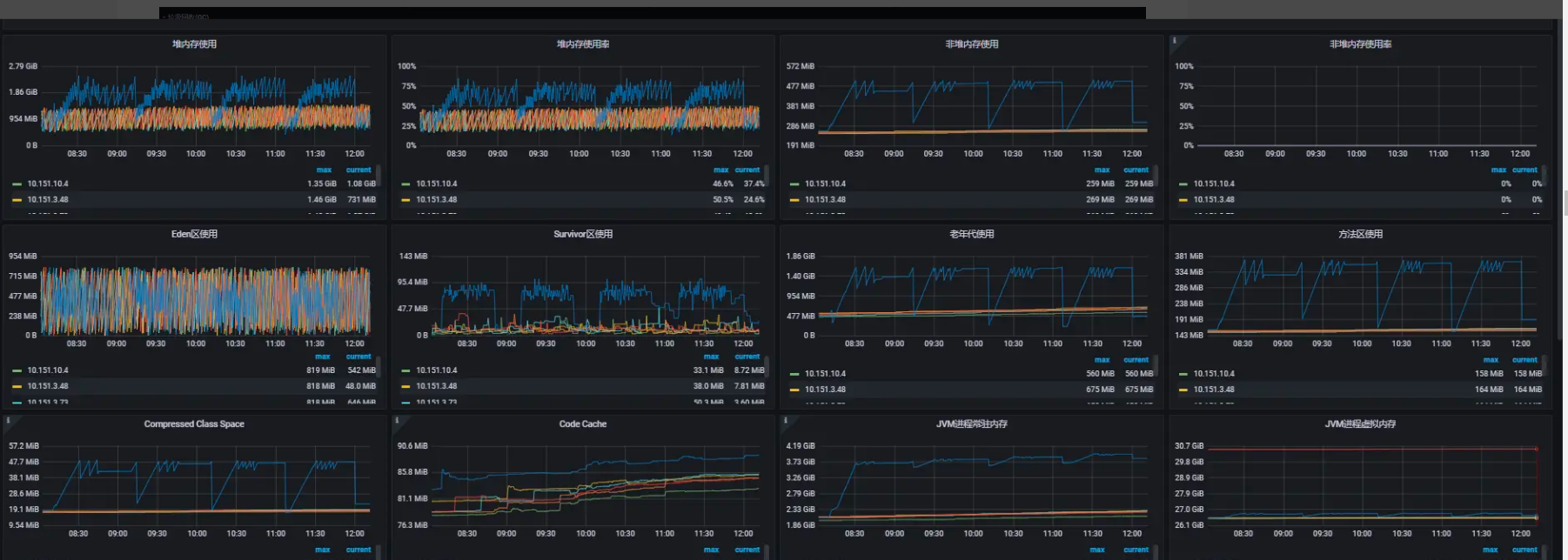Screen dimensions: 1568x560
Task: Sort Eden区使用 legend by max column
Action: [323, 357]
